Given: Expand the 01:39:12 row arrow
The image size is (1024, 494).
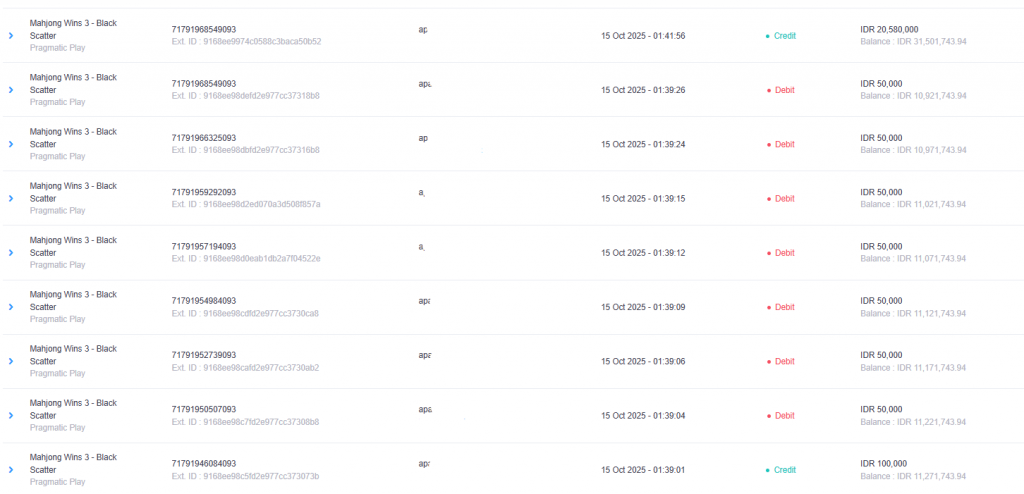Looking at the screenshot, I should 11,252.
